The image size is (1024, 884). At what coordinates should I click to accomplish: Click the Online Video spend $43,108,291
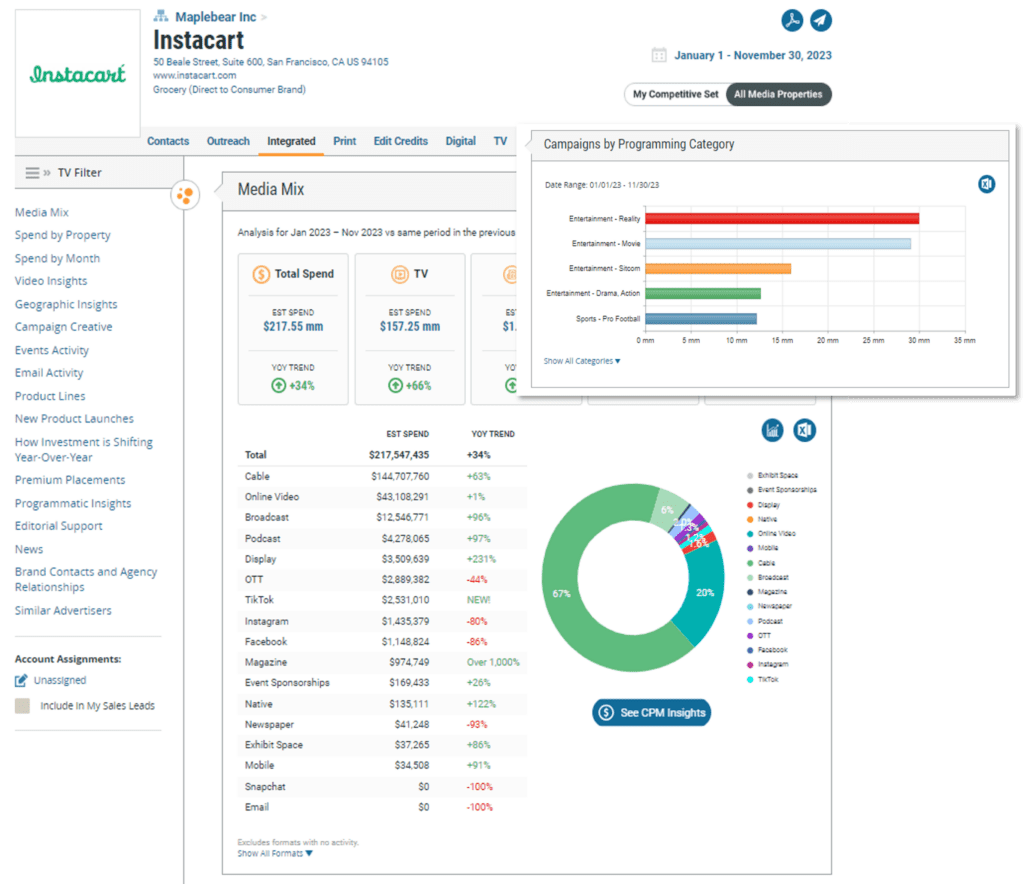click(x=402, y=497)
